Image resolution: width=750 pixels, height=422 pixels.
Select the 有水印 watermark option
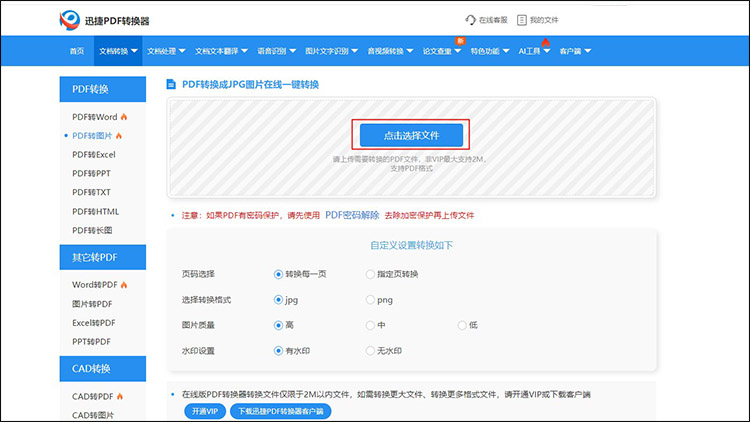tap(278, 351)
